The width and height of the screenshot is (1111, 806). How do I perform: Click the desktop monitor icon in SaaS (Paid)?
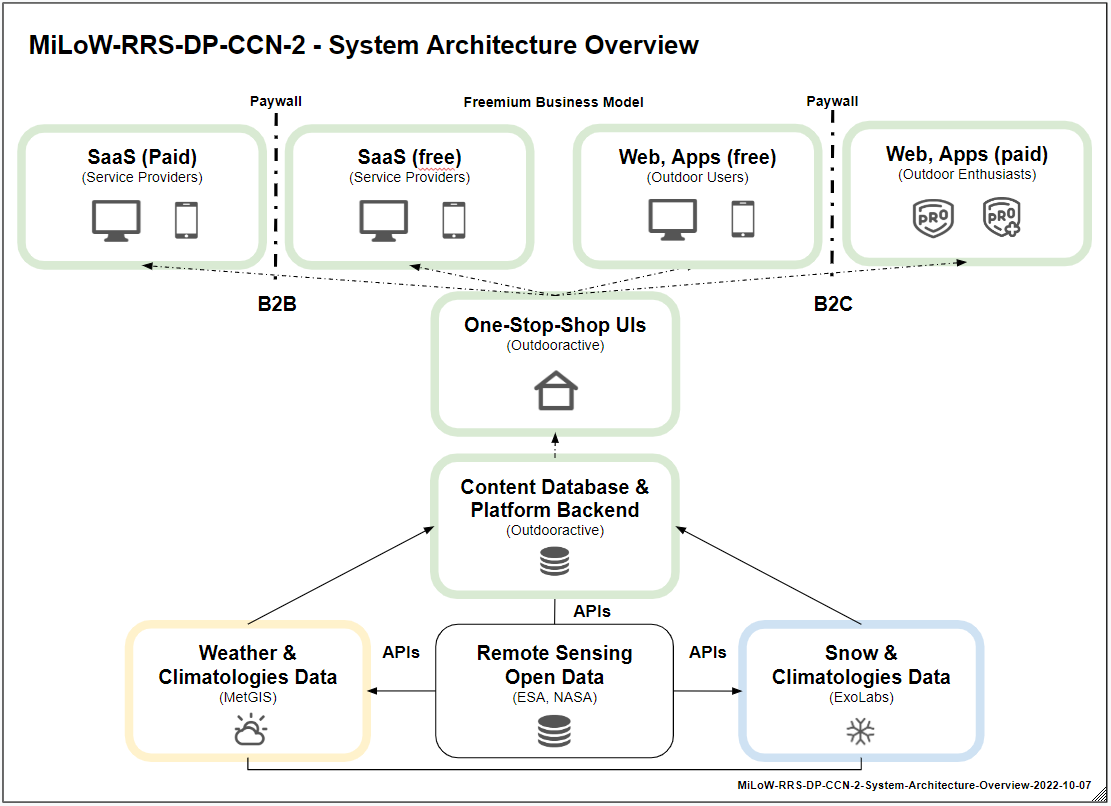click(116, 220)
